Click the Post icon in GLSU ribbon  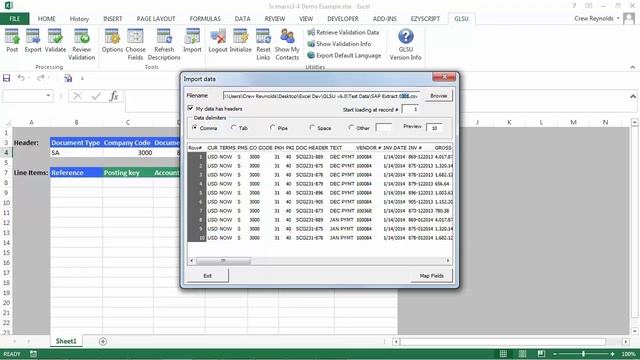point(12,40)
